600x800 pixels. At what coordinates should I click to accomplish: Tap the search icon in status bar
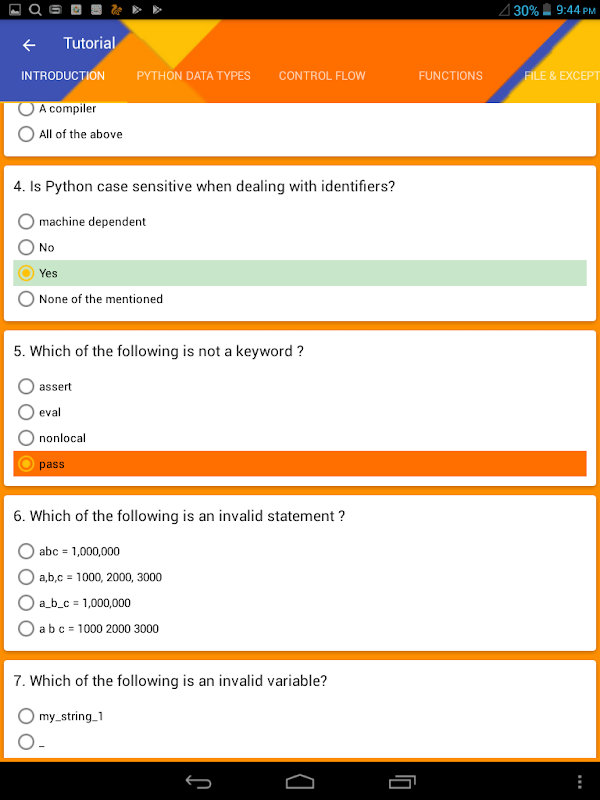click(x=35, y=9)
